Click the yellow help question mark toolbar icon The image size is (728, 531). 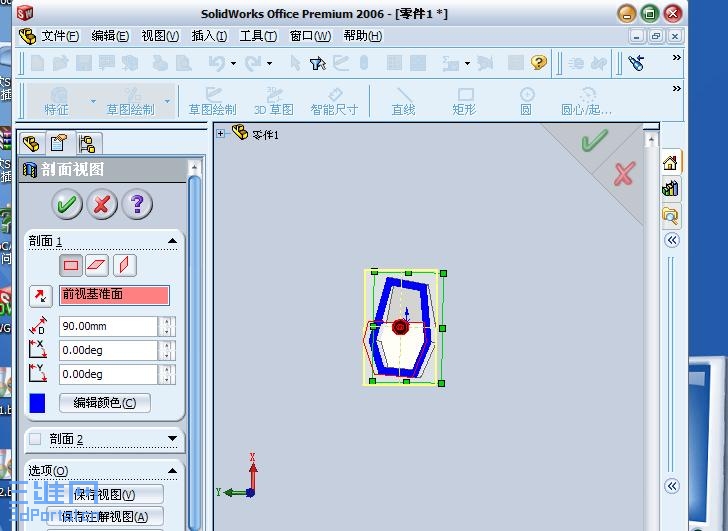[539, 63]
